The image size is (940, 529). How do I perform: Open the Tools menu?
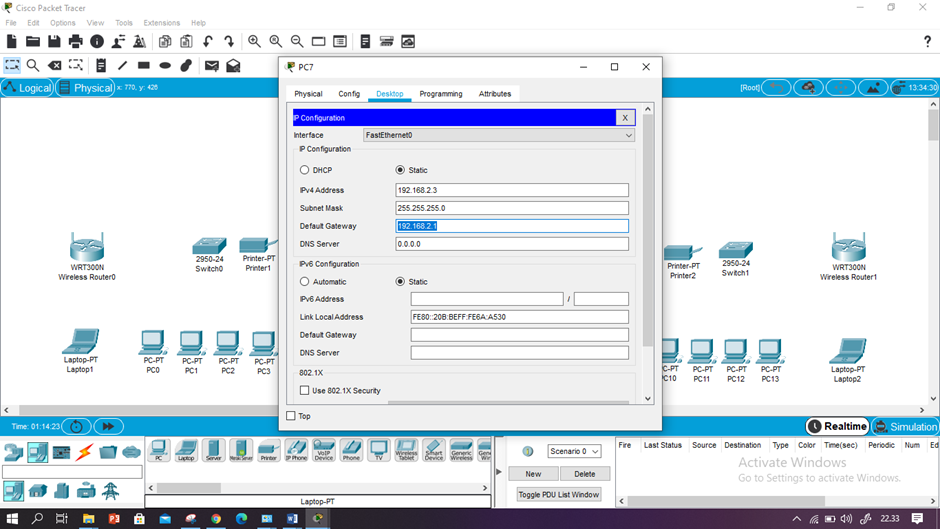point(123,23)
